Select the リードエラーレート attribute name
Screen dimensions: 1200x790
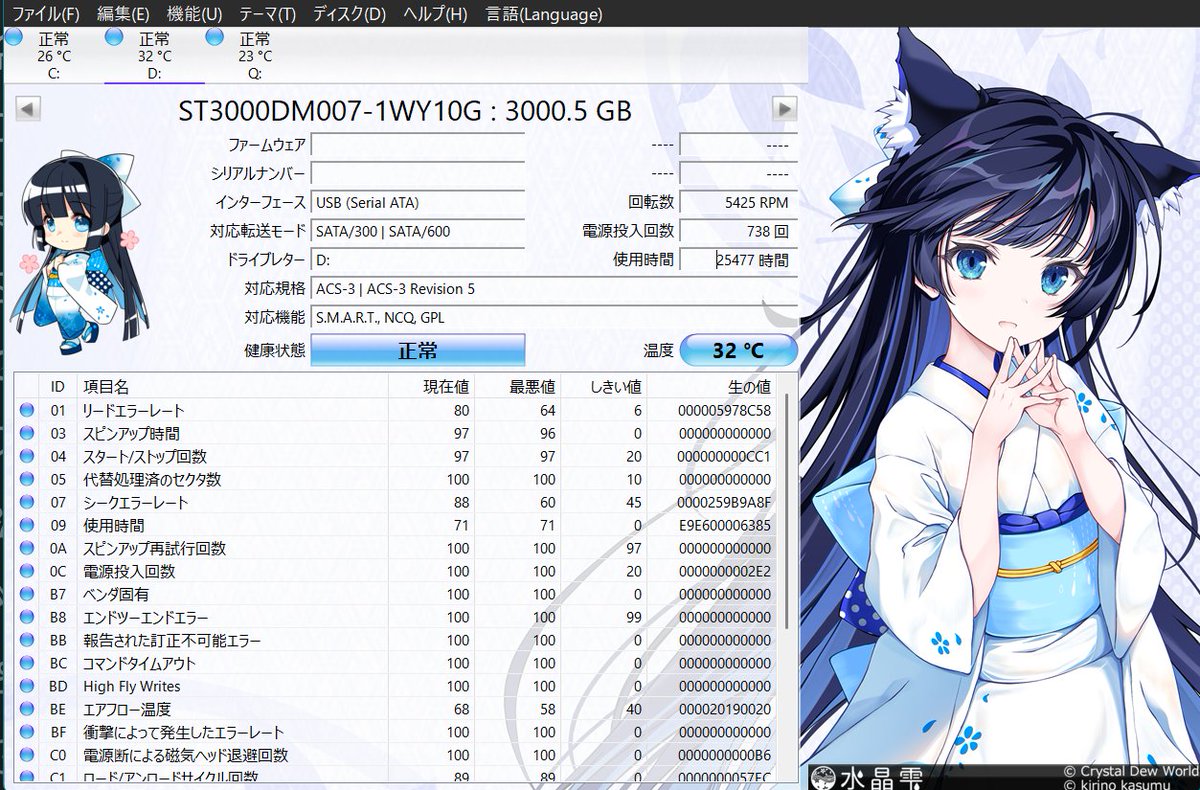(133, 410)
